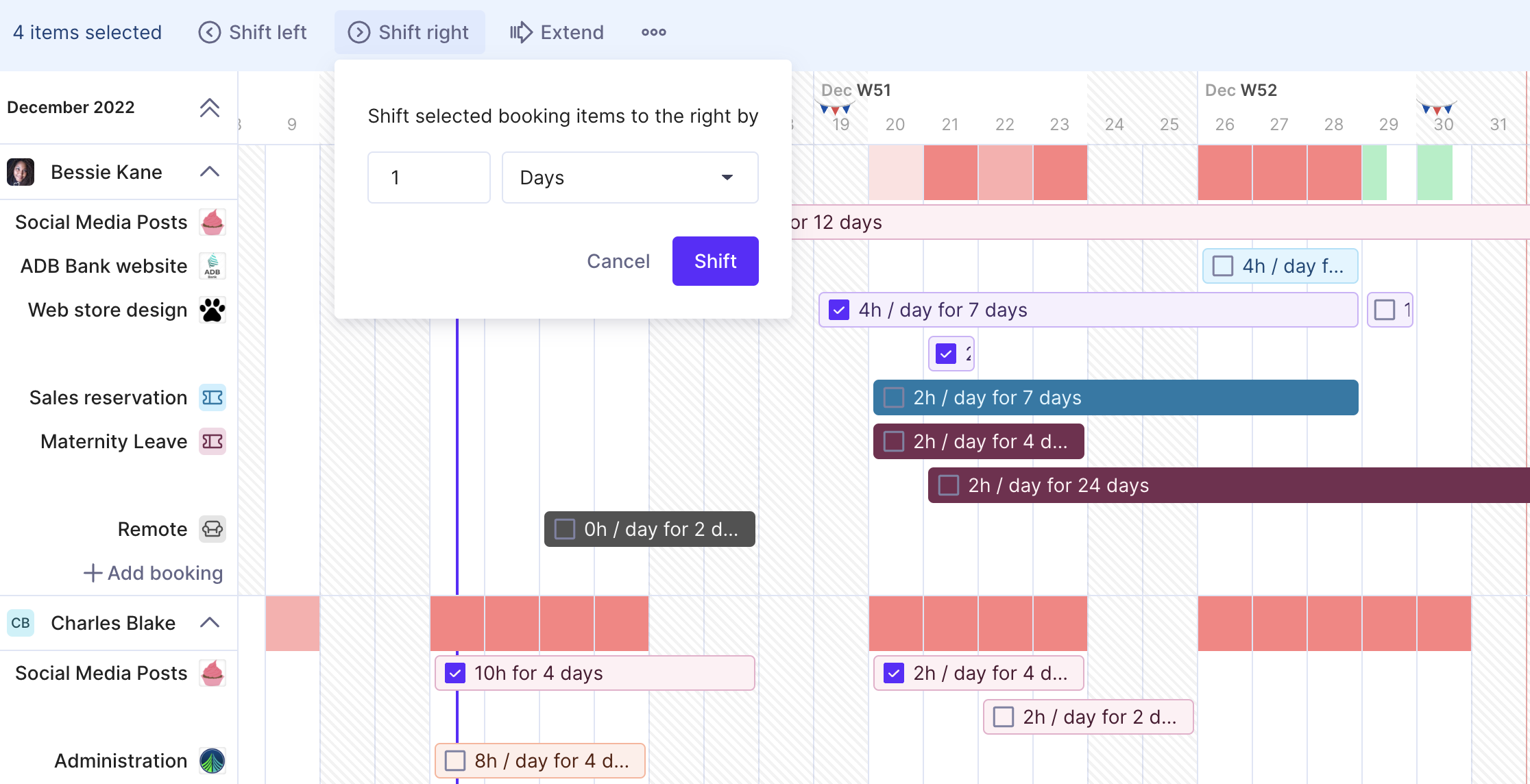Choose Shift left in the toolbar

pyautogui.click(x=252, y=32)
